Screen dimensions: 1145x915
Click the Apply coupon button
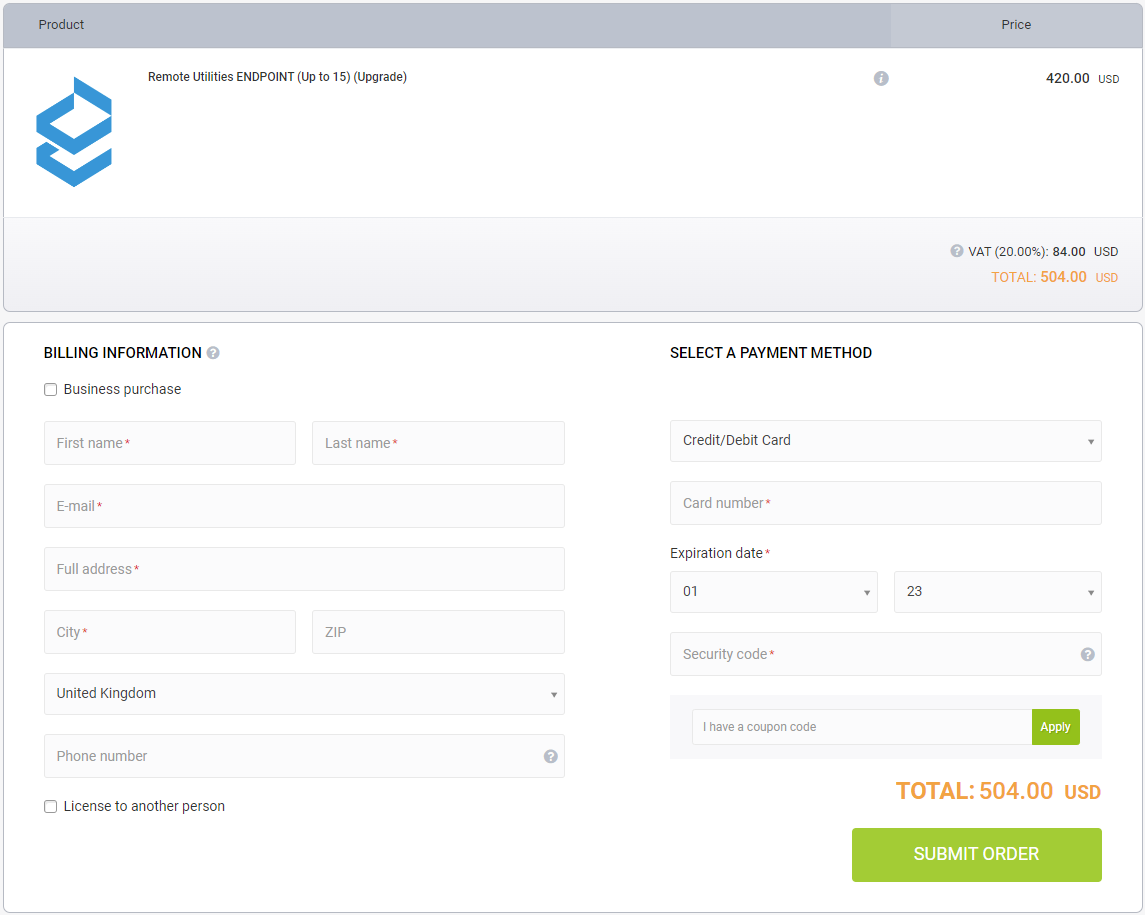pos(1055,727)
